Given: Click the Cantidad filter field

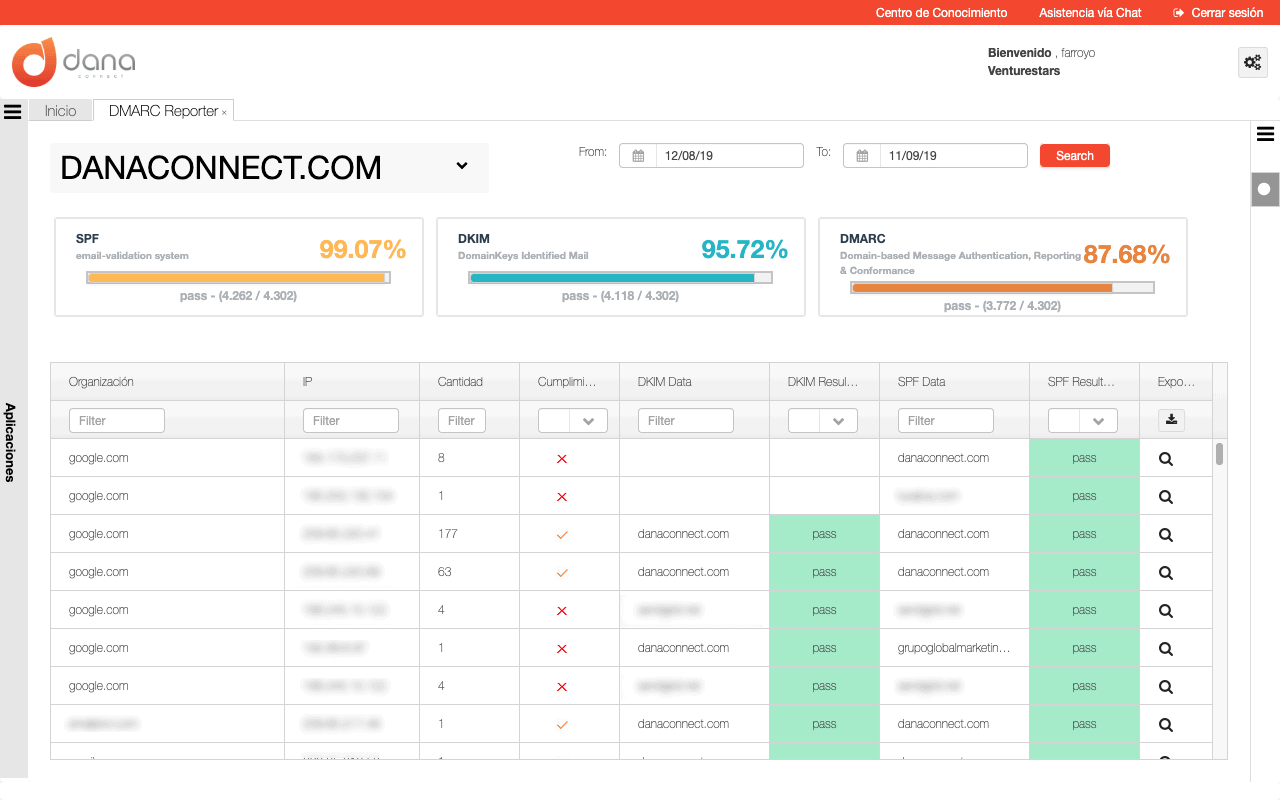Looking at the screenshot, I should click(x=462, y=421).
